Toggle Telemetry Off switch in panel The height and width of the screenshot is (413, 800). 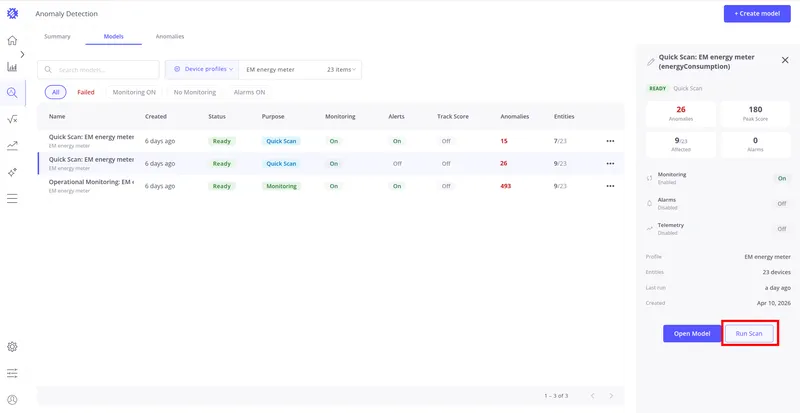click(x=782, y=229)
